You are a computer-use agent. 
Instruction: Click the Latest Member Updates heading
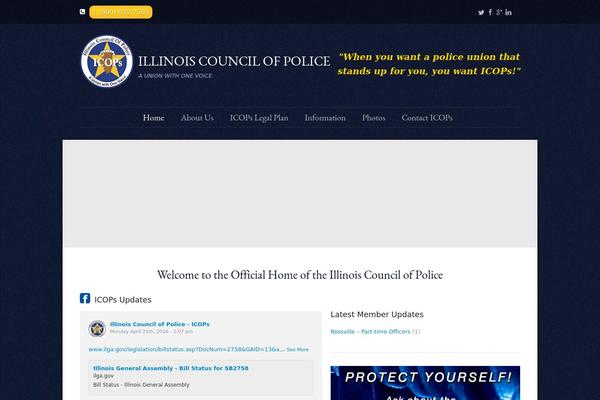click(x=377, y=314)
